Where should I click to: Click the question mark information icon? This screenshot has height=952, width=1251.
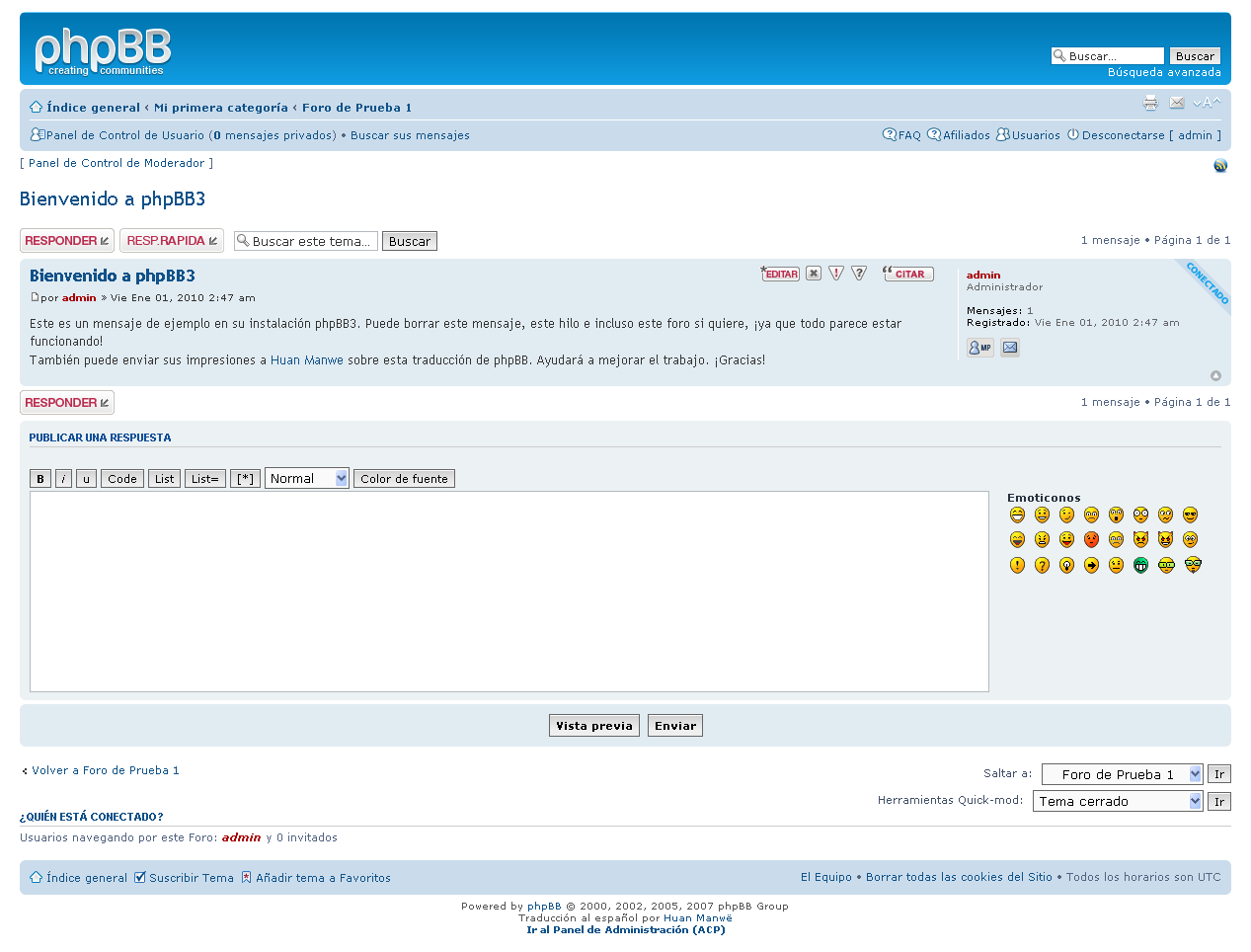(x=858, y=274)
